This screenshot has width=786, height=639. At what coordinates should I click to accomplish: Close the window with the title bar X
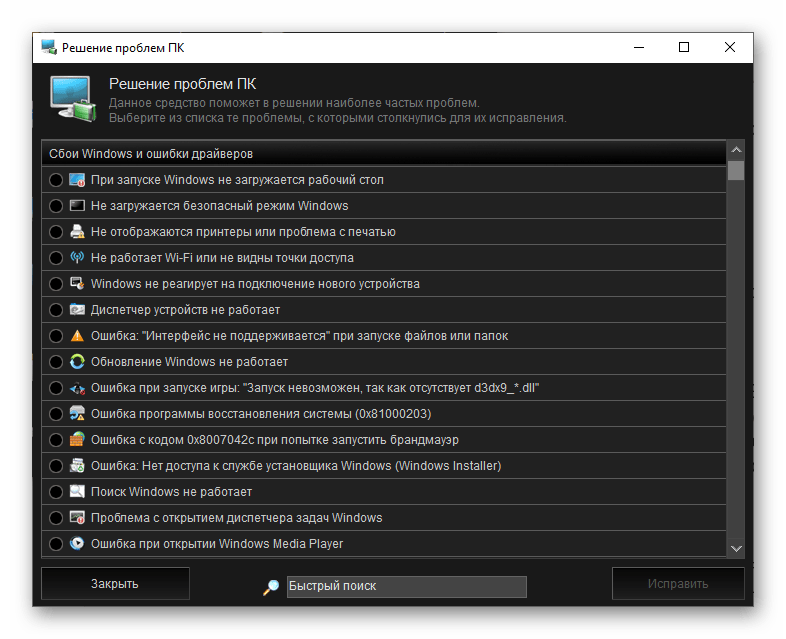[730, 48]
